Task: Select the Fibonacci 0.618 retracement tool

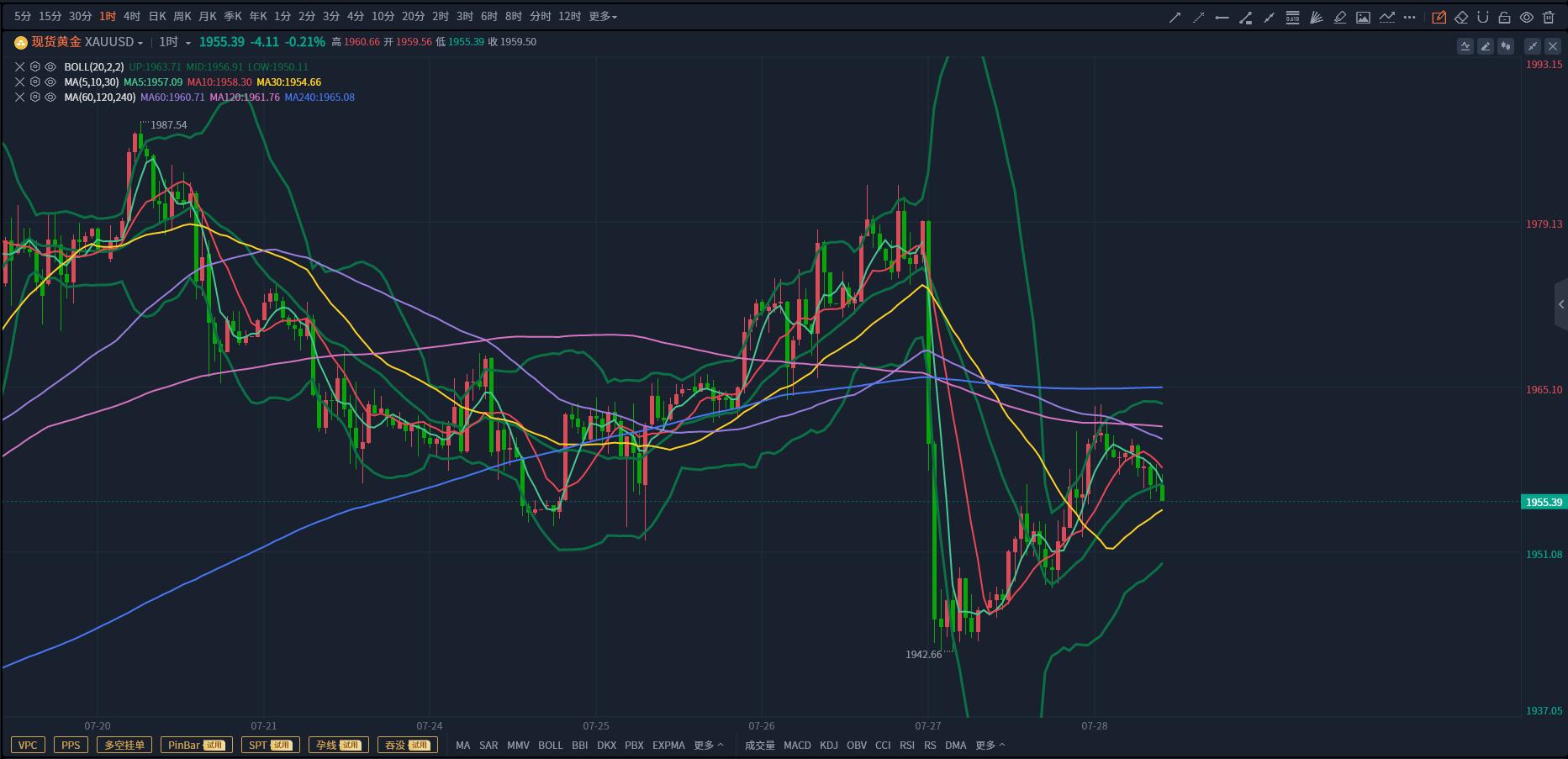Action: (x=1292, y=17)
